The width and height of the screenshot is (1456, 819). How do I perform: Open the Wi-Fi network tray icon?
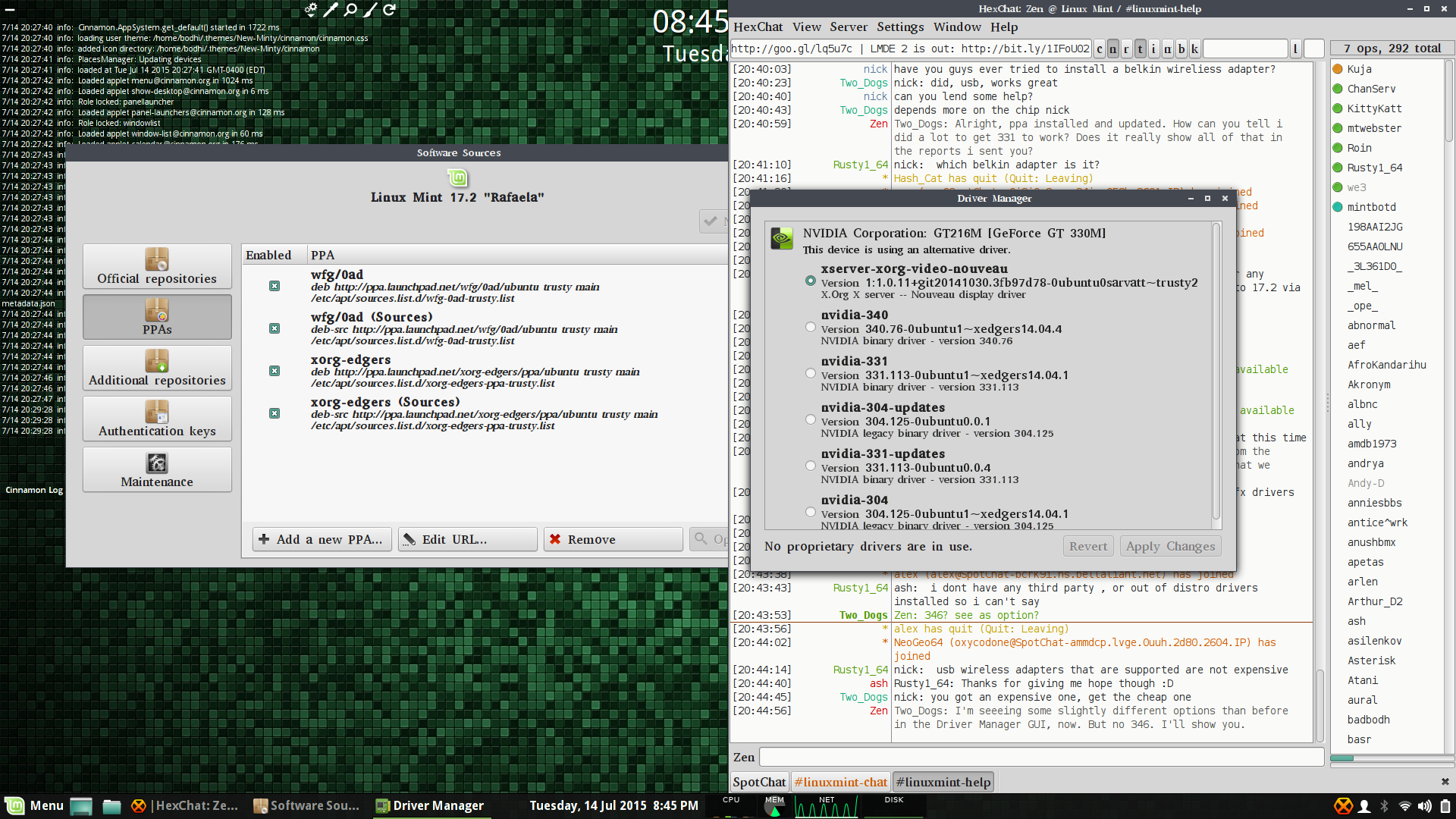coord(1404,806)
